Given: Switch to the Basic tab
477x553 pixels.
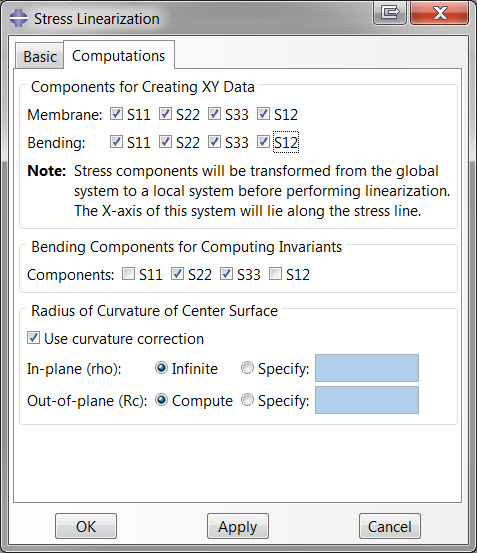Looking at the screenshot, I should click(x=39, y=56).
